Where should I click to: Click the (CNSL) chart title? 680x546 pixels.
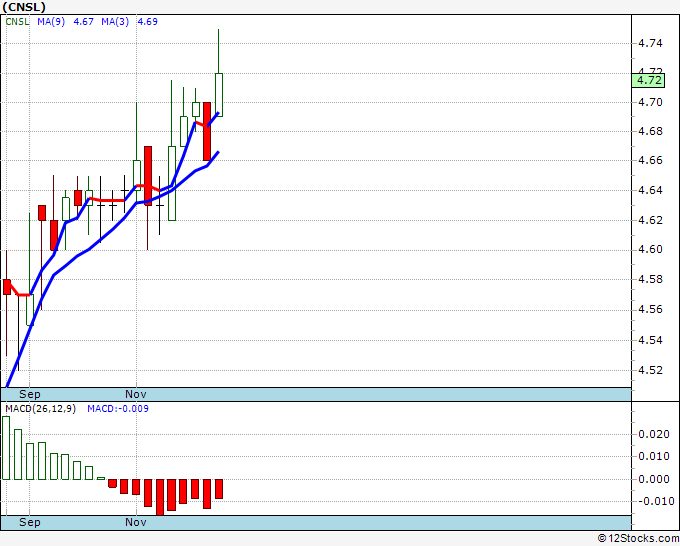(x=24, y=7)
